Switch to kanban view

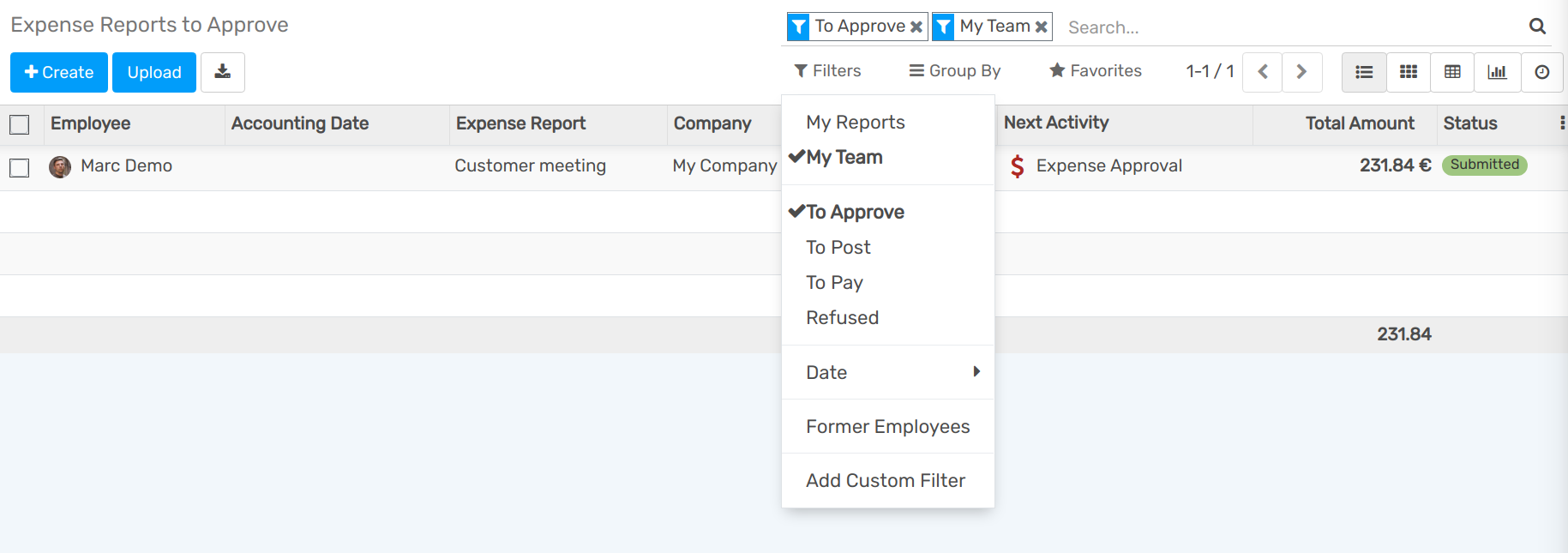(x=1408, y=72)
